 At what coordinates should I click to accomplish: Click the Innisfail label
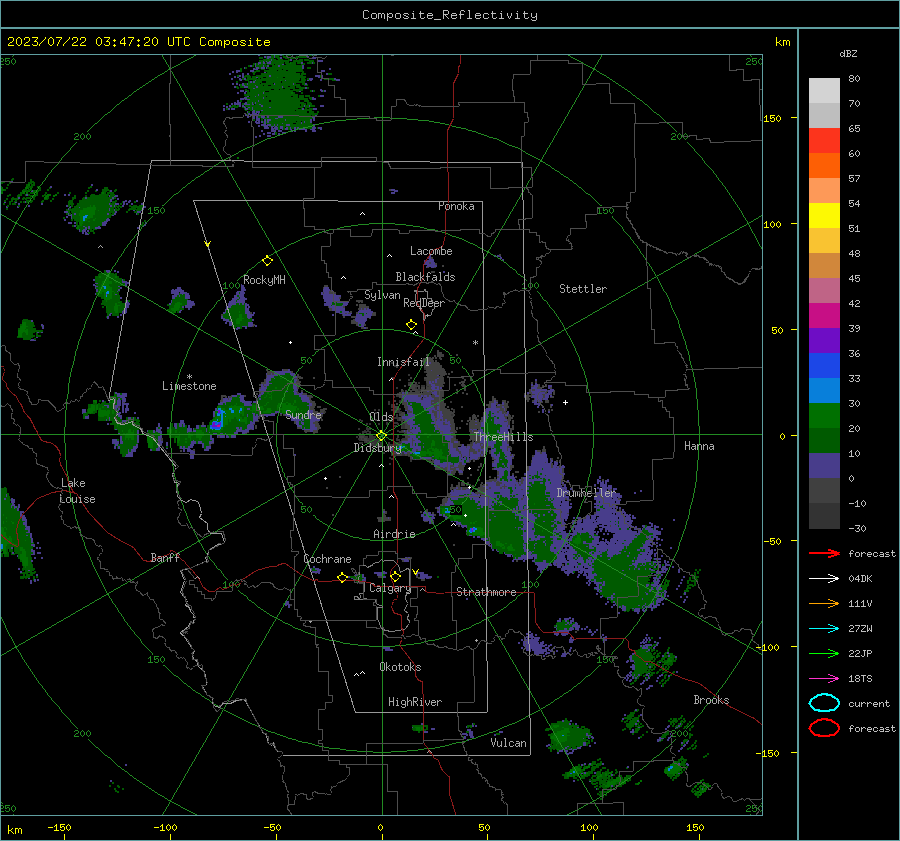[x=403, y=362]
